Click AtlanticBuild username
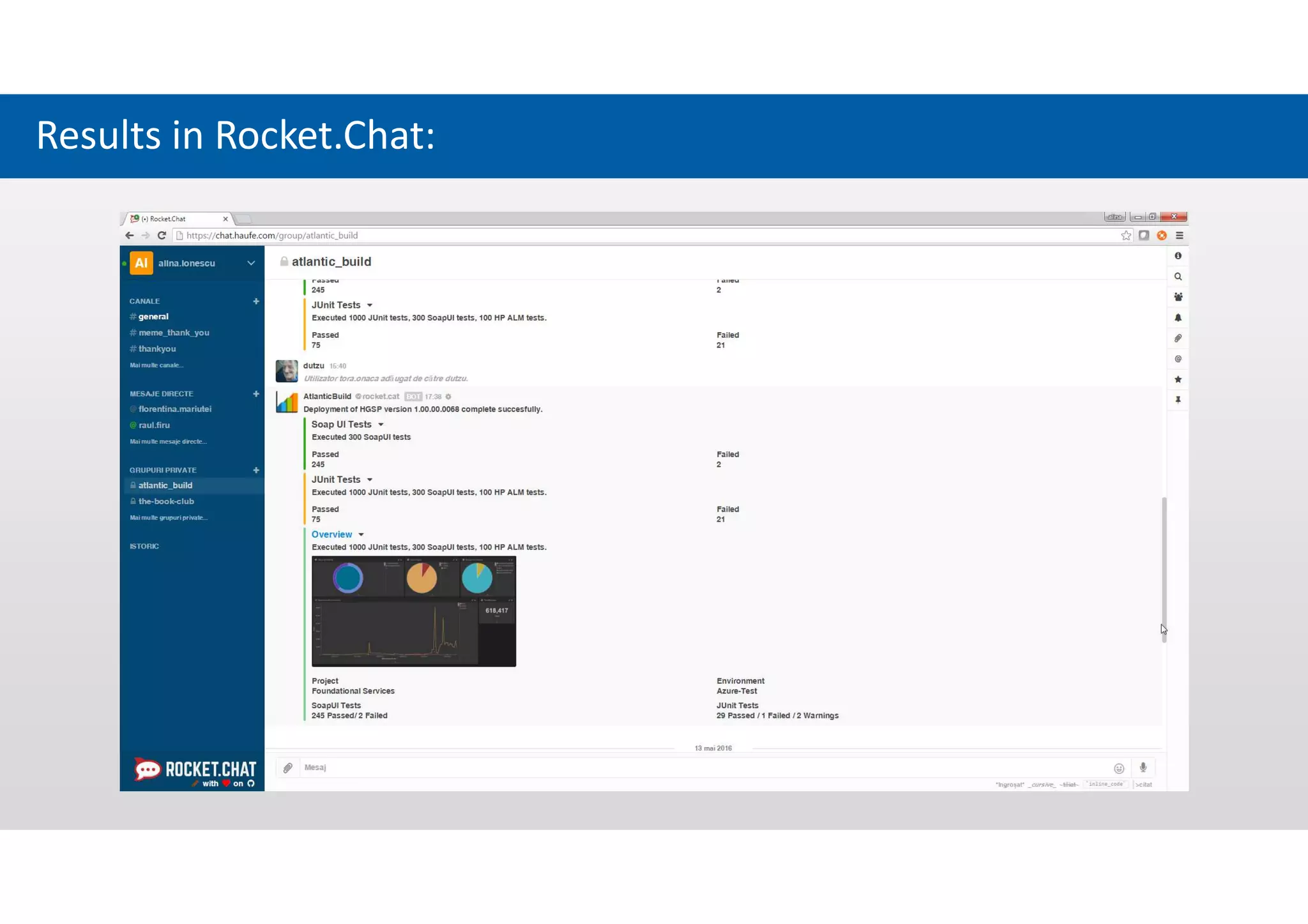Image resolution: width=1308 pixels, height=924 pixels. [x=327, y=397]
